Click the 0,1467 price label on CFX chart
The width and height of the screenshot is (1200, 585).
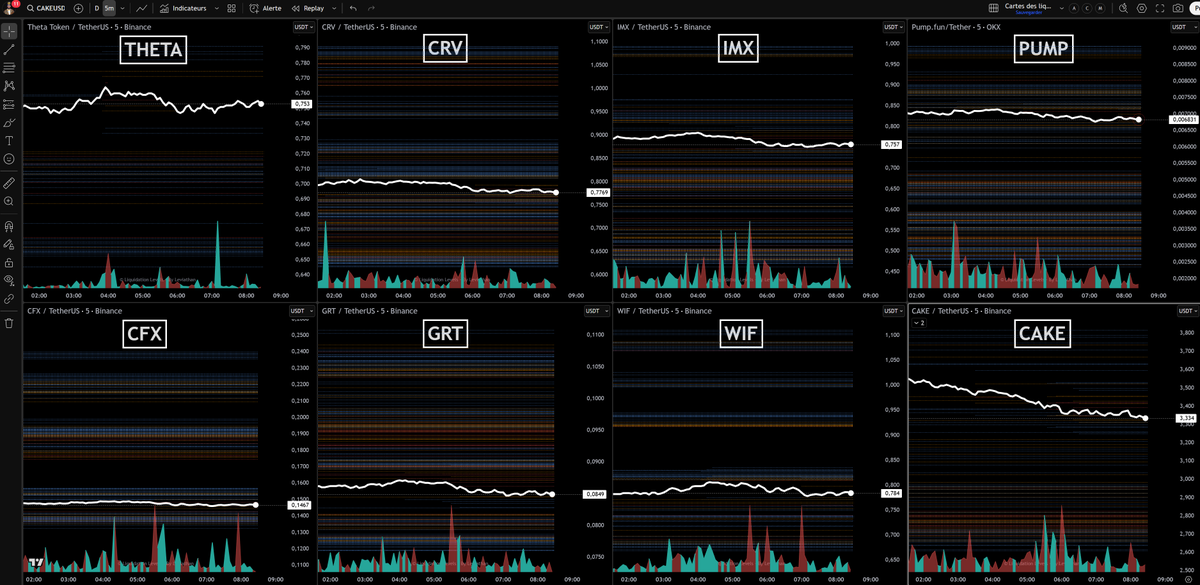click(x=300, y=505)
